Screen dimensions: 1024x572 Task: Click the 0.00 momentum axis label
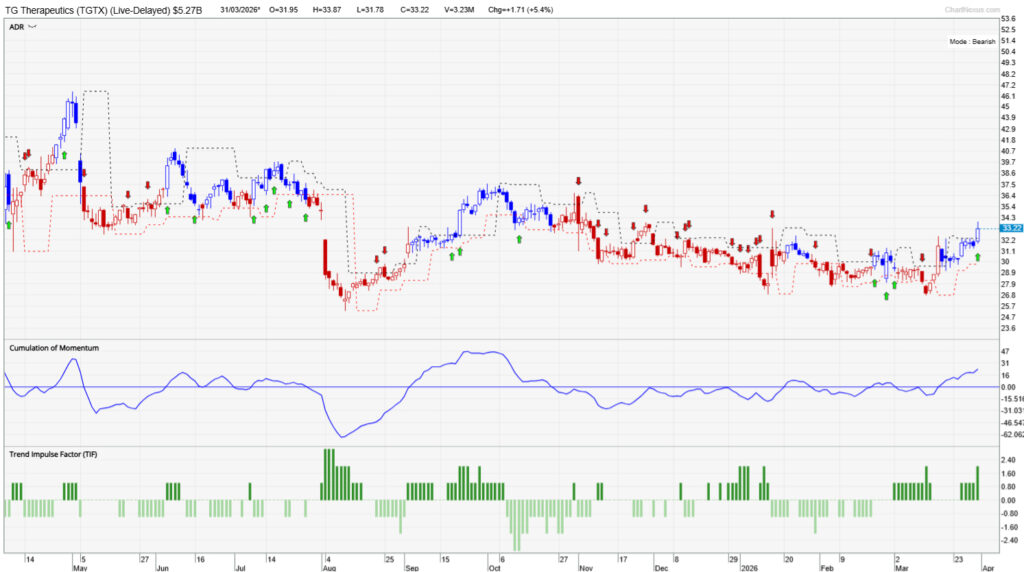[1008, 387]
